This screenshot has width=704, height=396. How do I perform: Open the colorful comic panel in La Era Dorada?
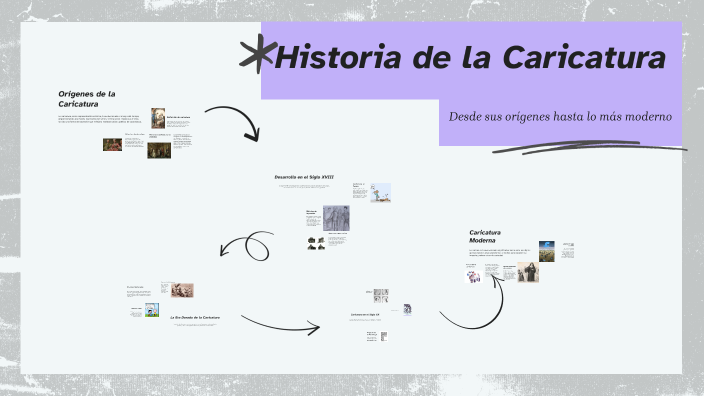pyautogui.click(x=152, y=310)
